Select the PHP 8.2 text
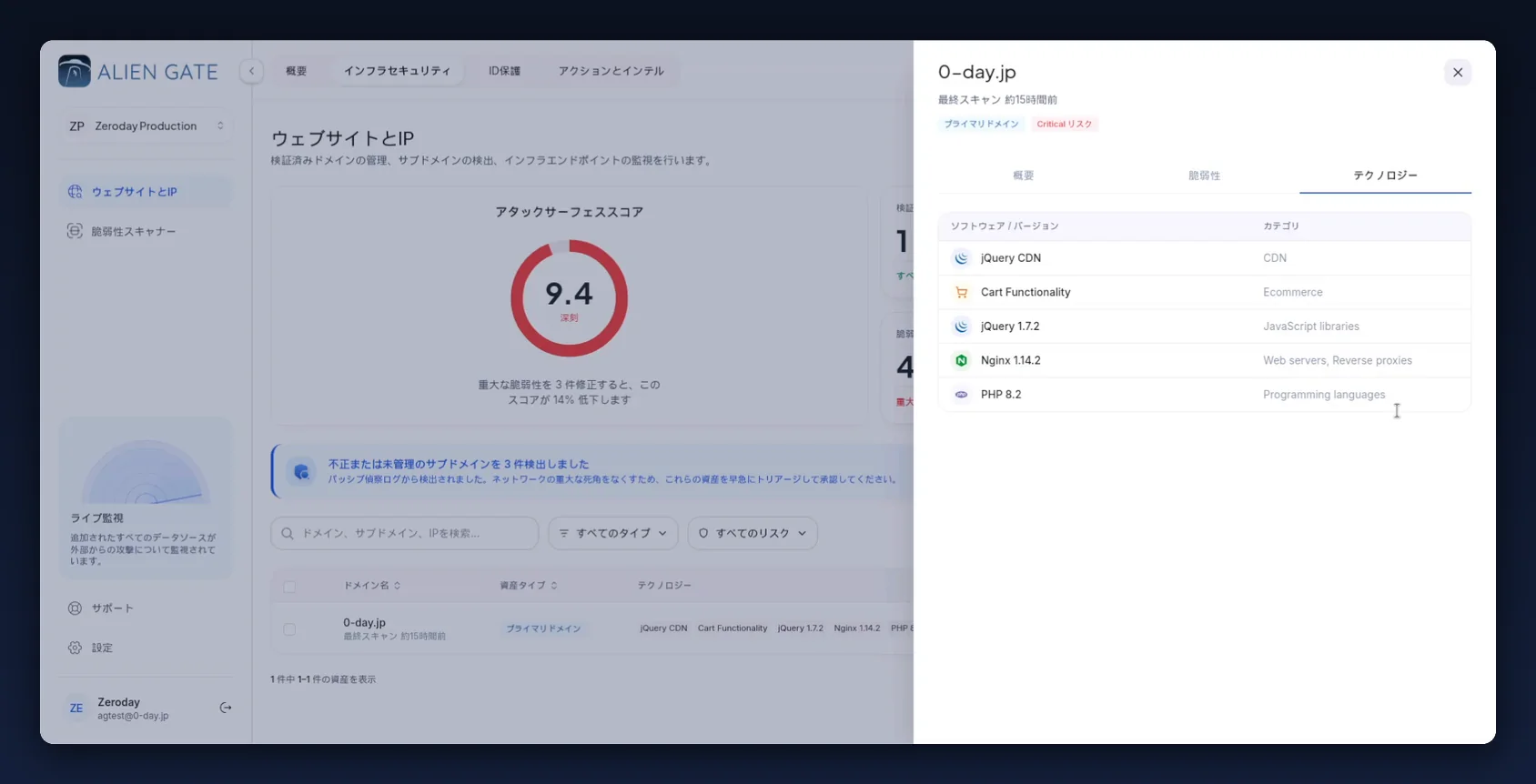This screenshot has height=784, width=1536. [1001, 395]
